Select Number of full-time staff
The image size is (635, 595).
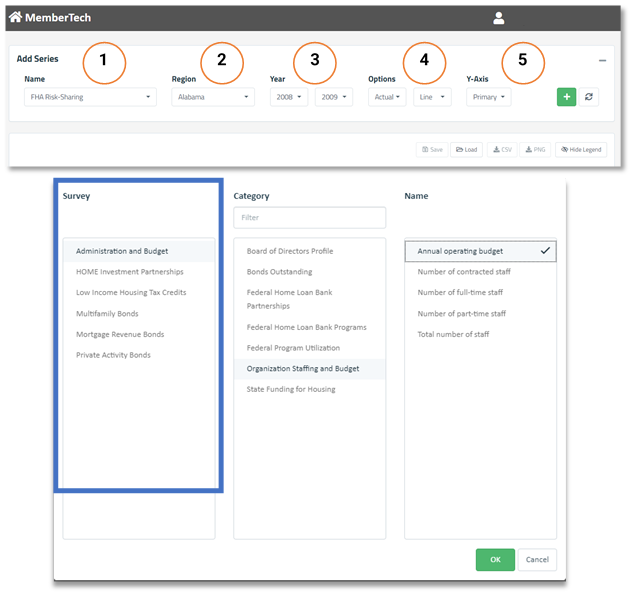[460, 293]
